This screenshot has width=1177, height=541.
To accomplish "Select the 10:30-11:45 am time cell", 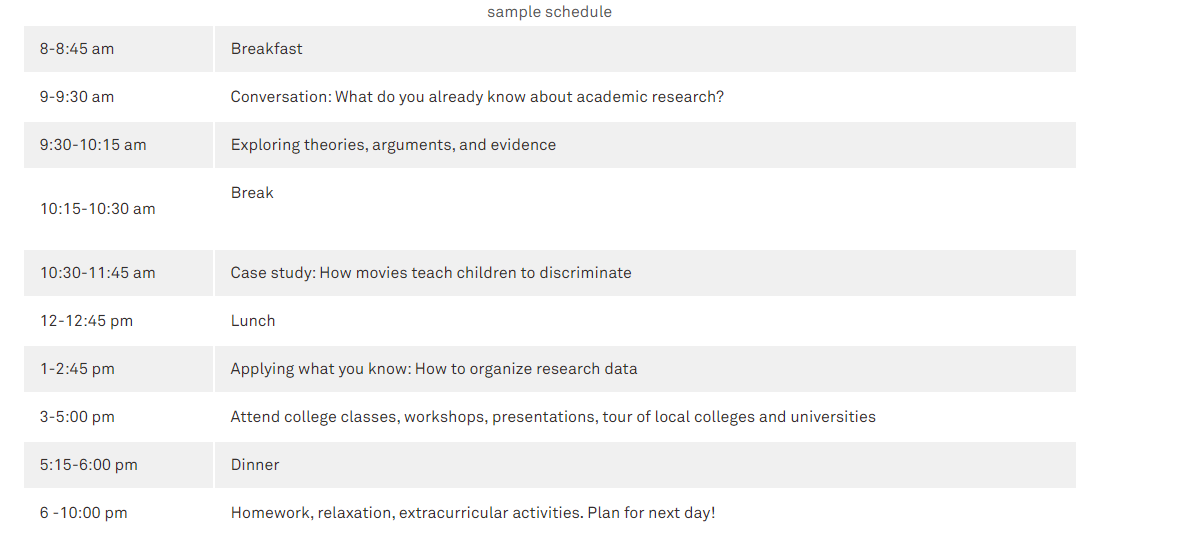I will 98,273.
